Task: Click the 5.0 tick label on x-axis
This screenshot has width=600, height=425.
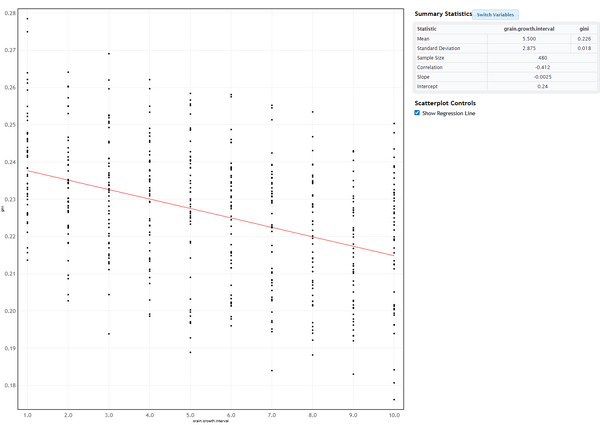Action: 190,413
